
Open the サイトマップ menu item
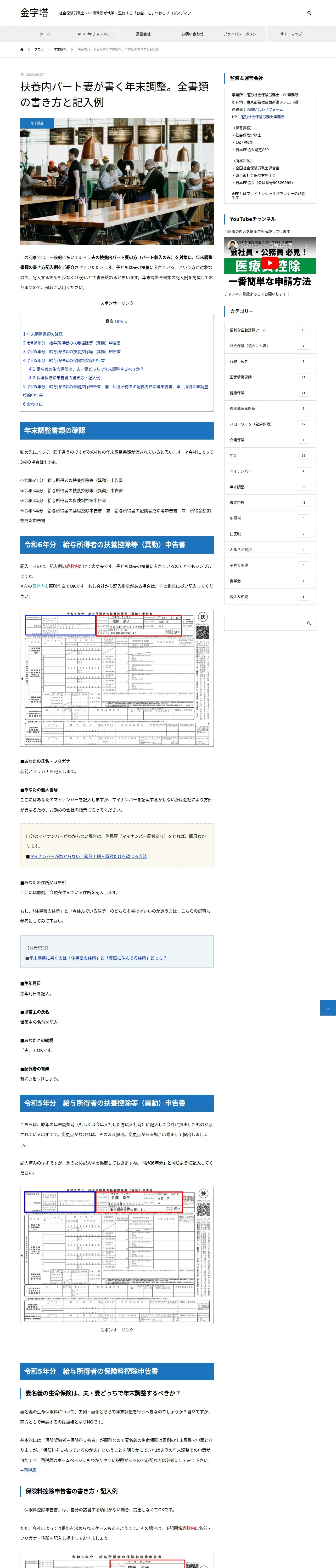click(291, 34)
